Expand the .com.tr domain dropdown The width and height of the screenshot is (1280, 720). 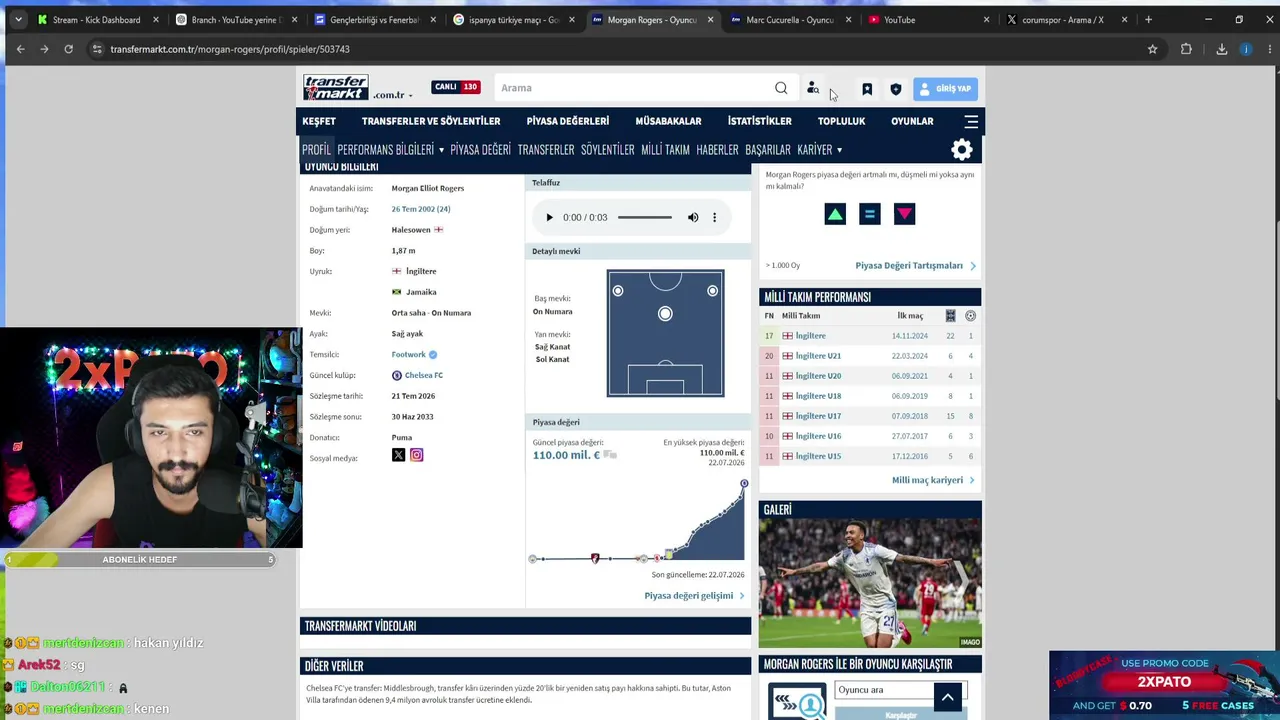pyautogui.click(x=393, y=95)
